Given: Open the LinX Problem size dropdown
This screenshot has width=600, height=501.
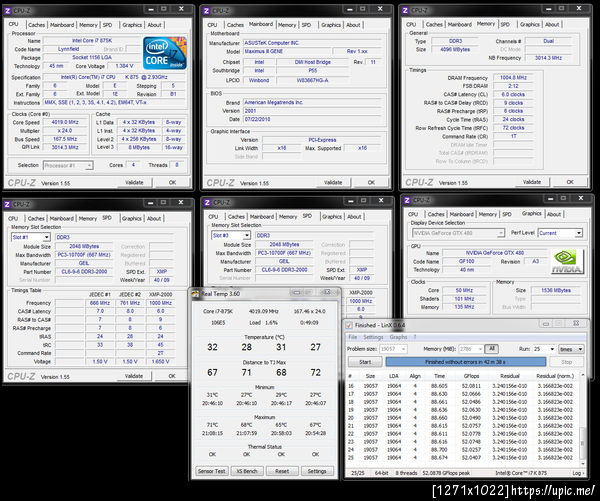Looking at the screenshot, I should tap(403, 349).
